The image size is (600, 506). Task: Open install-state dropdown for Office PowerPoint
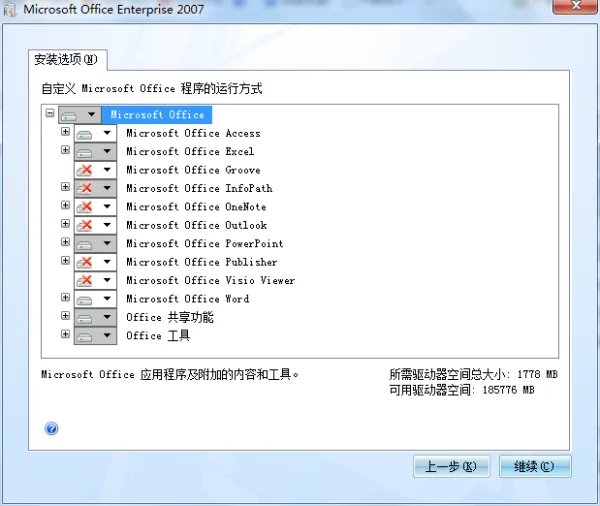click(x=107, y=243)
